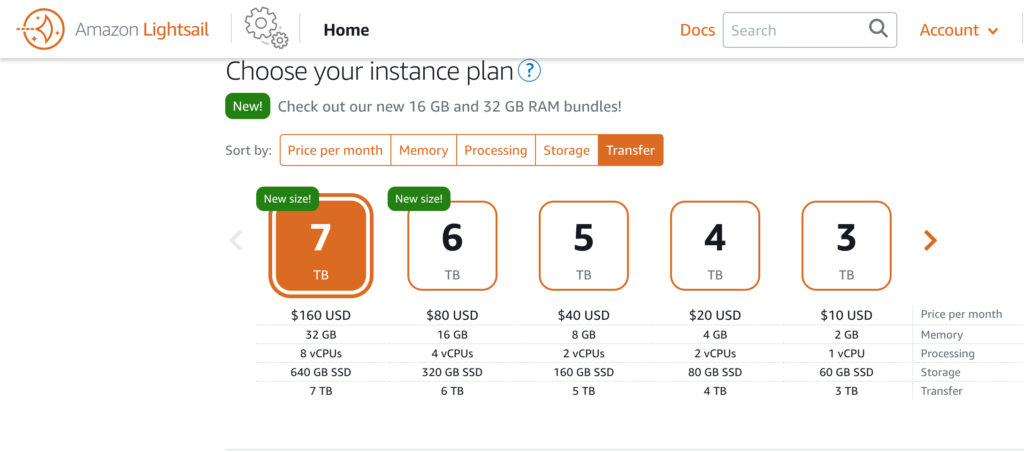
Task: Sort plans by Processing
Action: pos(496,150)
